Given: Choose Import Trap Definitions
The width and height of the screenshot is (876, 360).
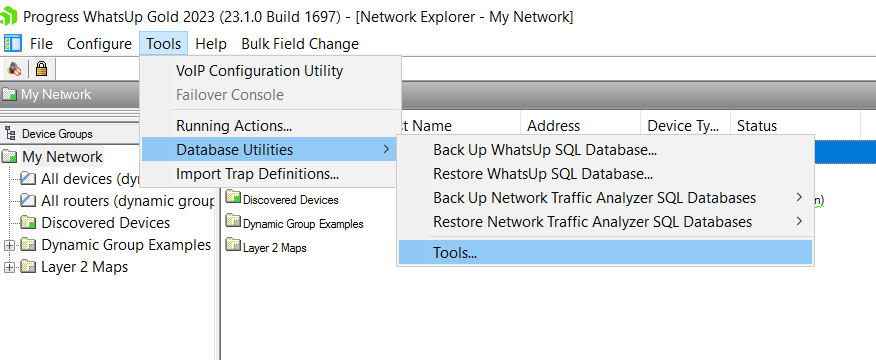Looking at the screenshot, I should 271,174.
